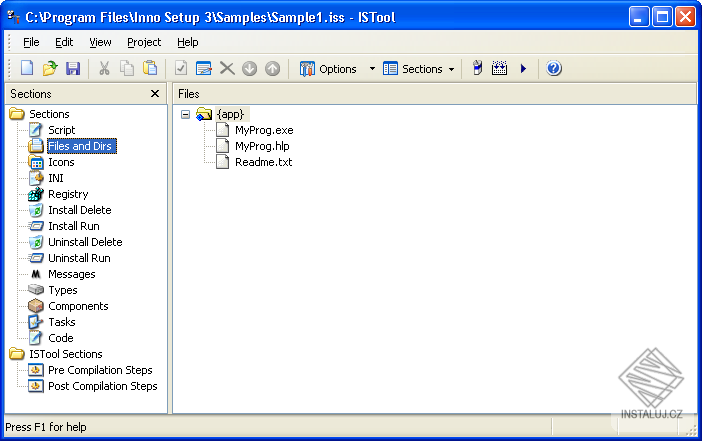
Task: Click the Options toolbar button
Action: 329,69
